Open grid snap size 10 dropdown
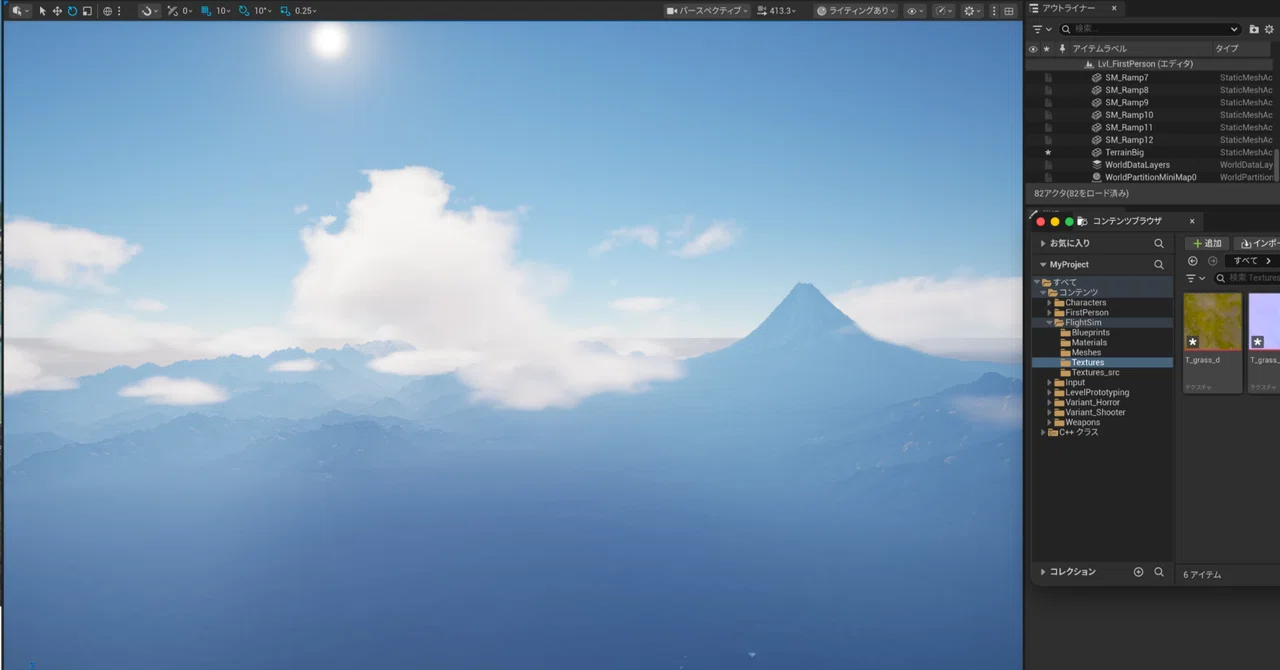 click(x=223, y=10)
